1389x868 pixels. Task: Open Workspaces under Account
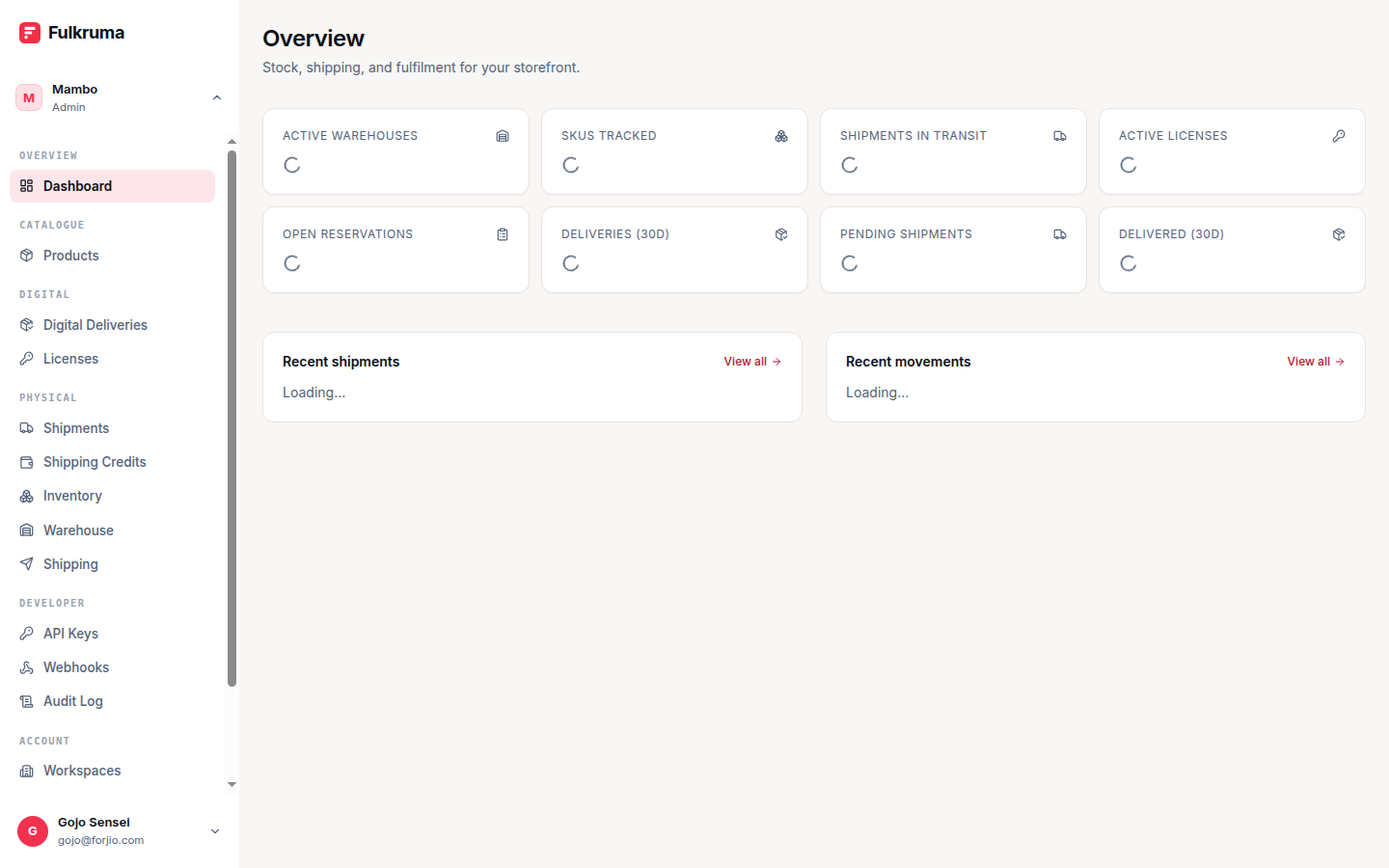112,771
